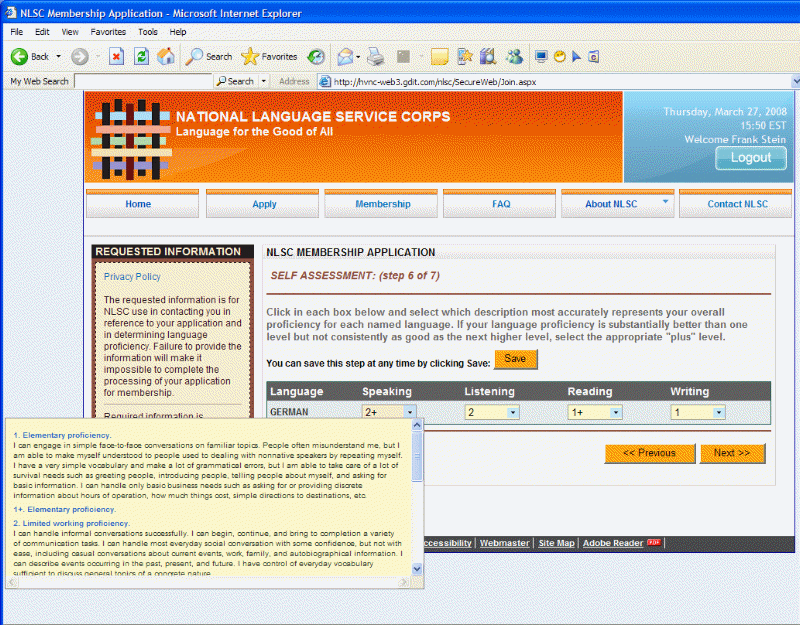Viewport: 800px width, 625px height.
Task: Open the Back button history dropdown arrow
Action: point(58,57)
